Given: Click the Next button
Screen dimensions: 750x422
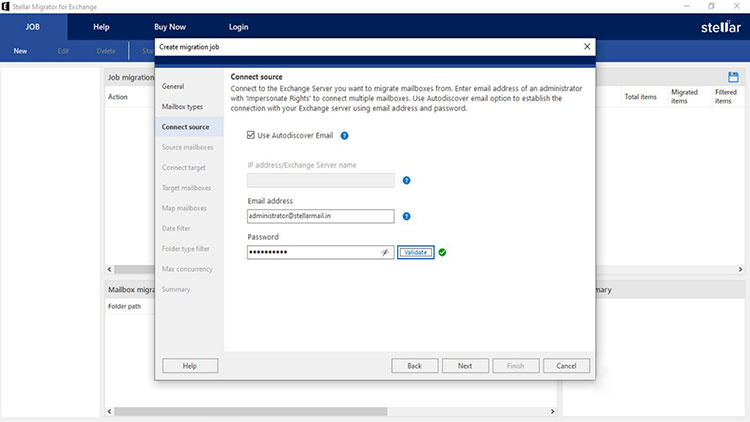Looking at the screenshot, I should pyautogui.click(x=465, y=366).
